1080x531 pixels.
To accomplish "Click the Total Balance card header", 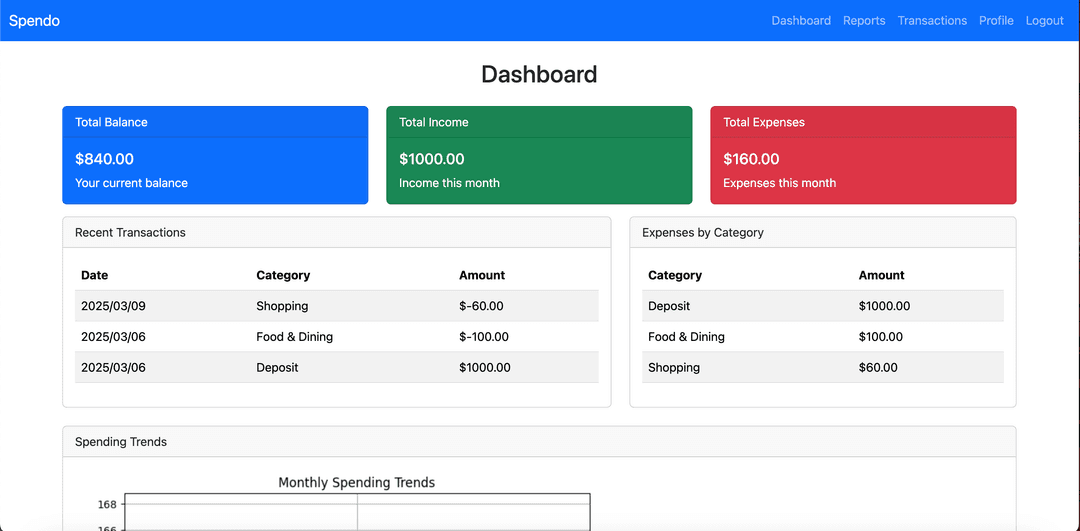I will [215, 122].
